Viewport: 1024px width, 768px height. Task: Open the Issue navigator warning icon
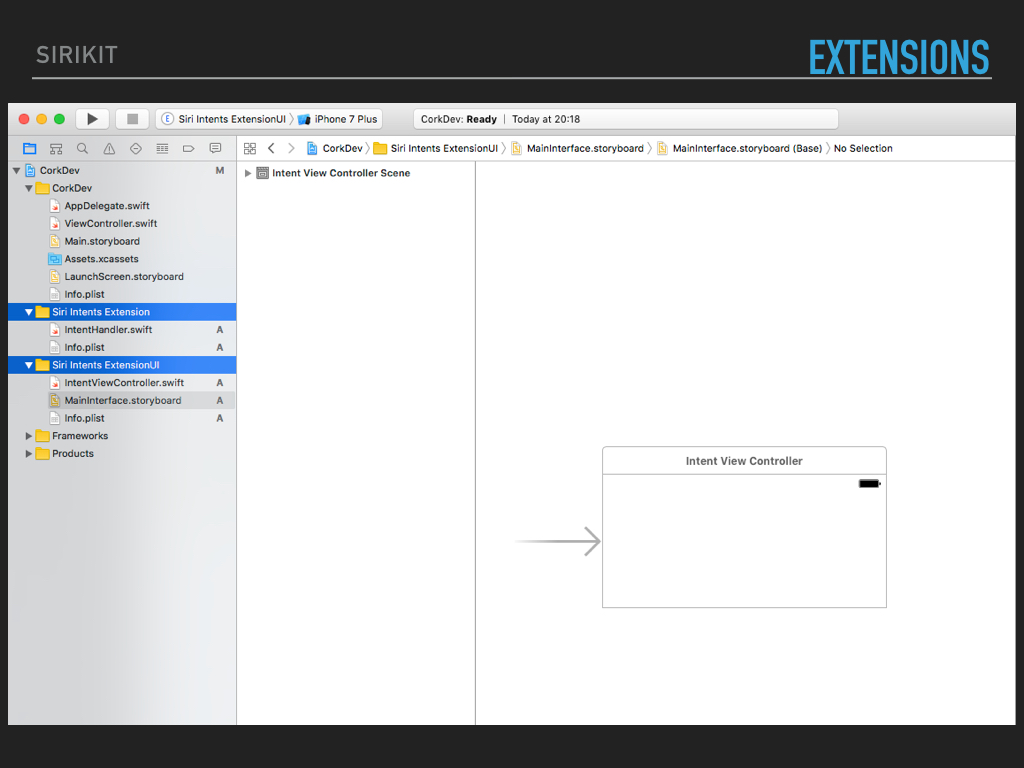point(109,149)
